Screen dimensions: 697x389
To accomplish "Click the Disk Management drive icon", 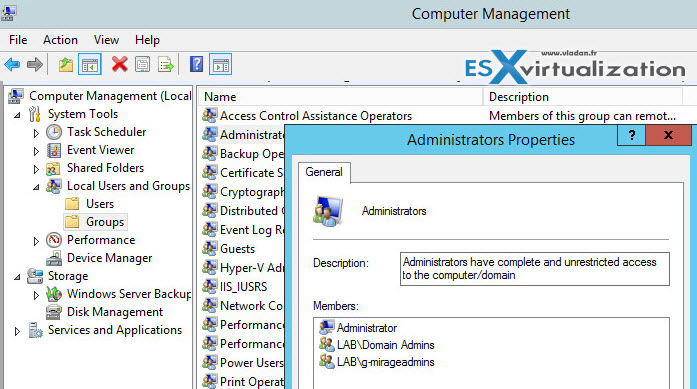I will (54, 312).
